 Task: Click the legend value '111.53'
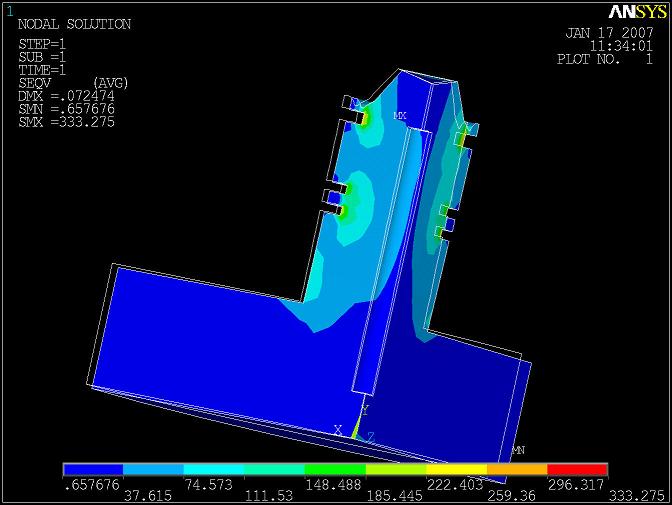click(269, 496)
